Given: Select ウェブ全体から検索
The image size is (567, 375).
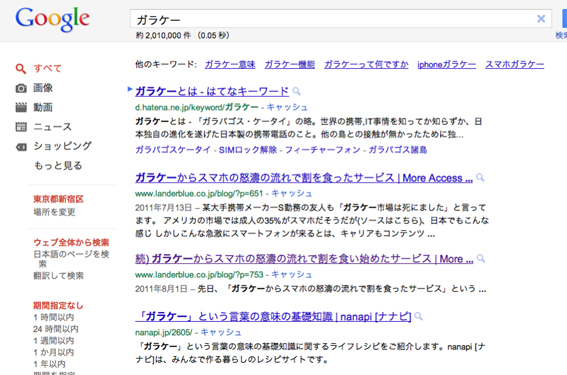Looking at the screenshot, I should pyautogui.click(x=71, y=242).
